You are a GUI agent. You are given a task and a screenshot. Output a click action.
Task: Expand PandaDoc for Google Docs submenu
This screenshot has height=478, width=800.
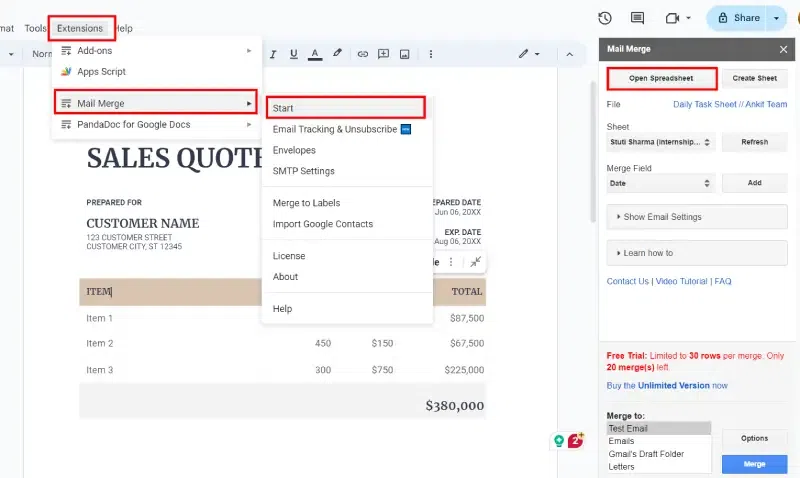click(156, 124)
